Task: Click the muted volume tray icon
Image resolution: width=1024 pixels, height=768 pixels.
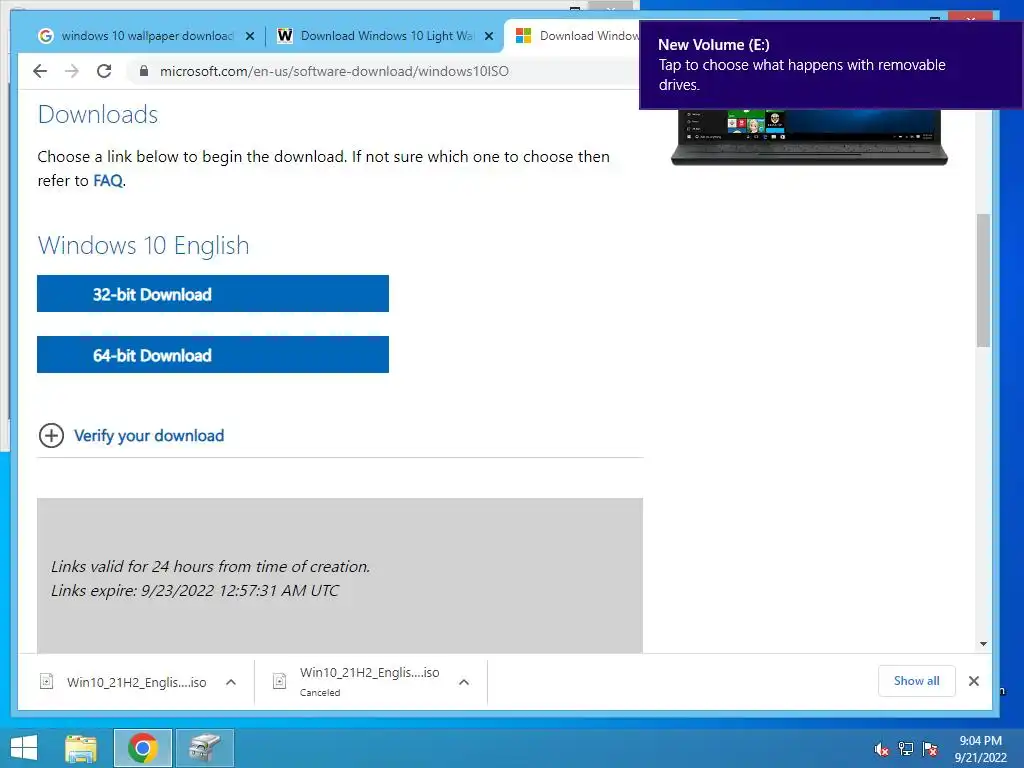Action: (x=882, y=749)
